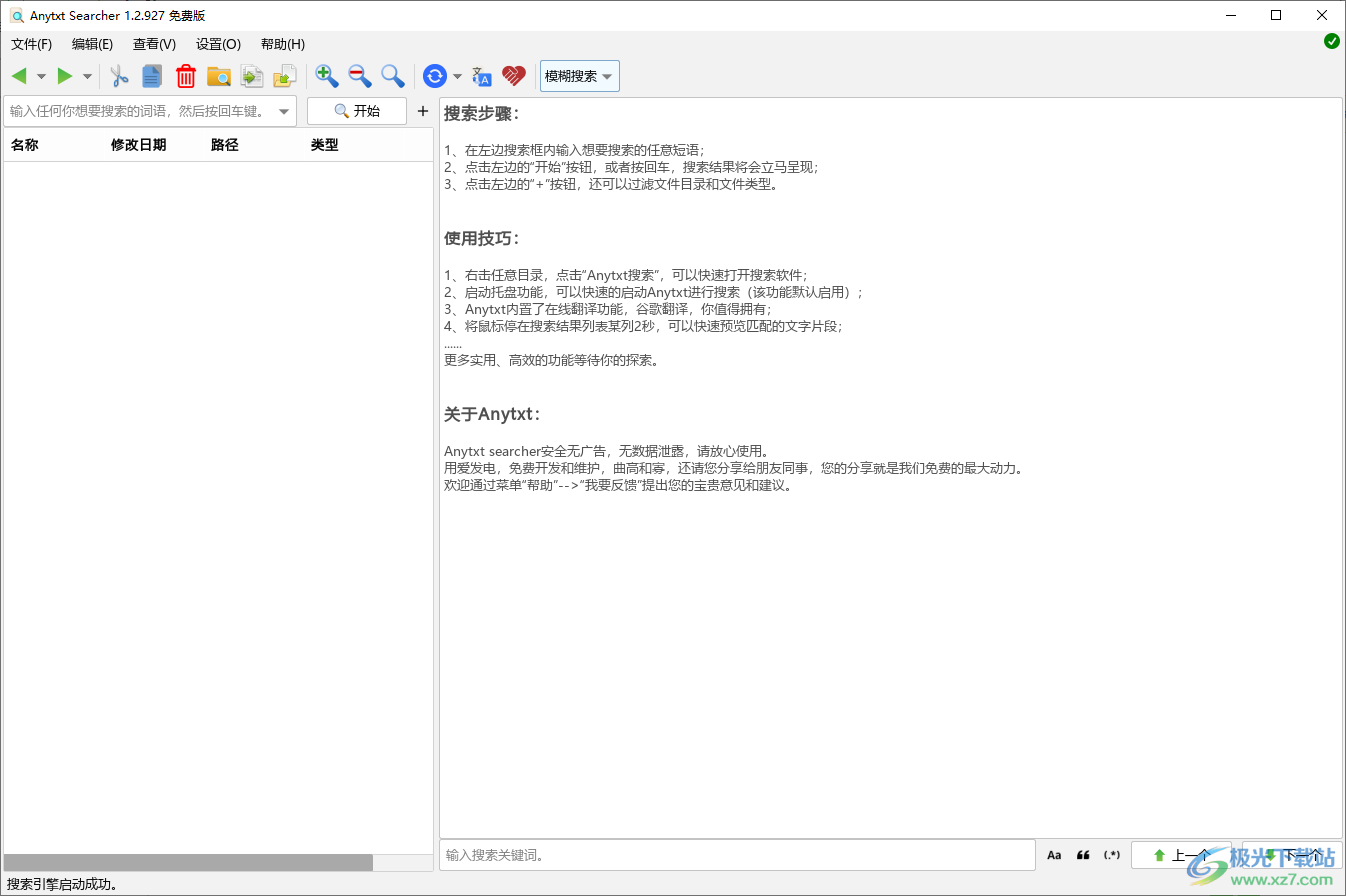Image resolution: width=1346 pixels, height=896 pixels.
Task: Delete with the red trash can icon
Action: coord(186,76)
